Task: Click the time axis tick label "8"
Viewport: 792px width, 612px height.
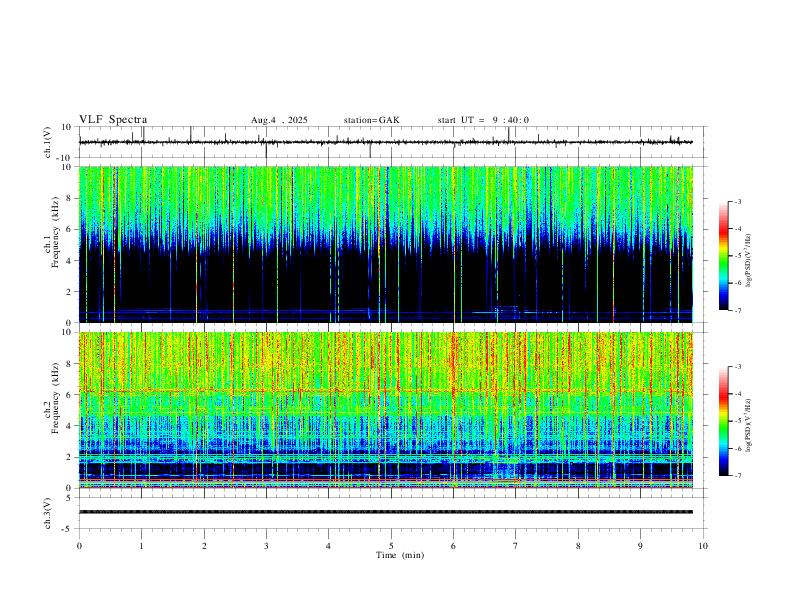Action: 578,546
